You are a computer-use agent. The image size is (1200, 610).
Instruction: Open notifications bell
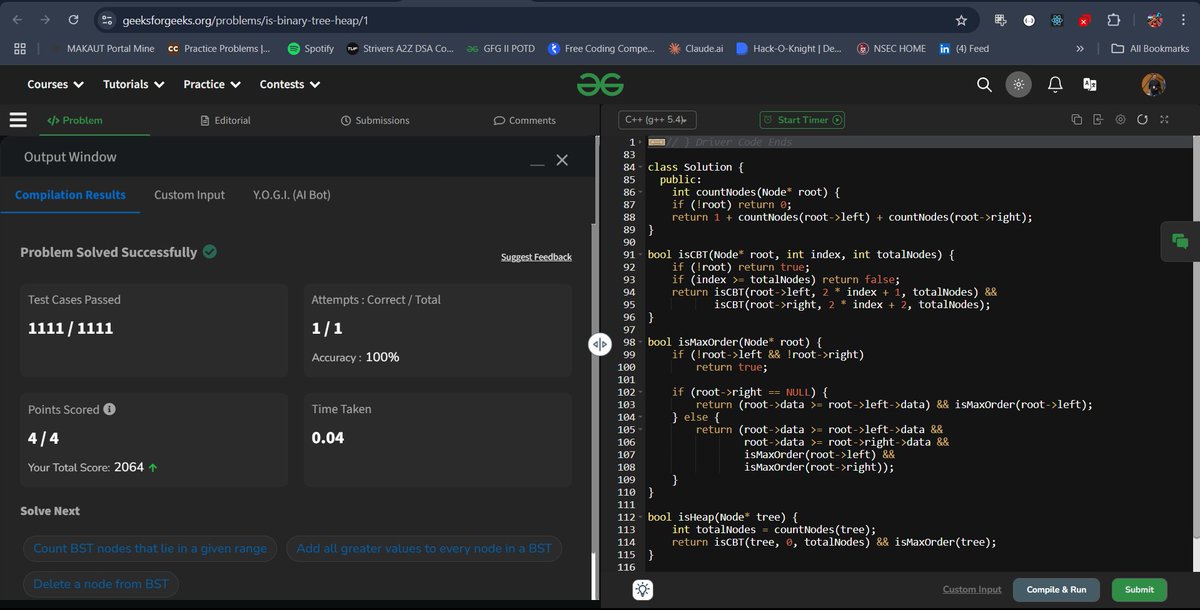click(x=1054, y=84)
